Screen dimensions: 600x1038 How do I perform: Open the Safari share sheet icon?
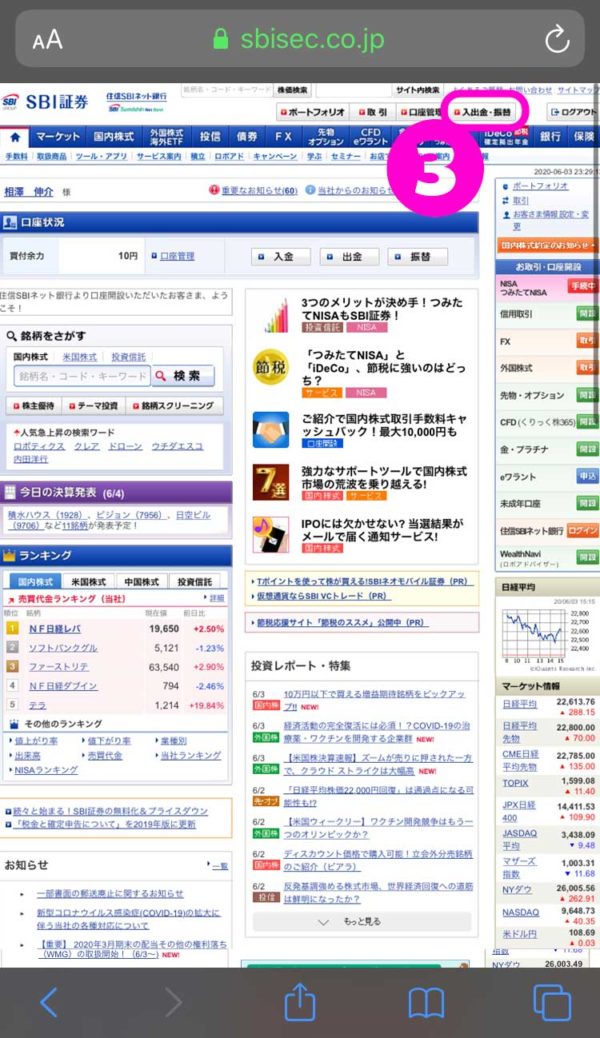[299, 1001]
